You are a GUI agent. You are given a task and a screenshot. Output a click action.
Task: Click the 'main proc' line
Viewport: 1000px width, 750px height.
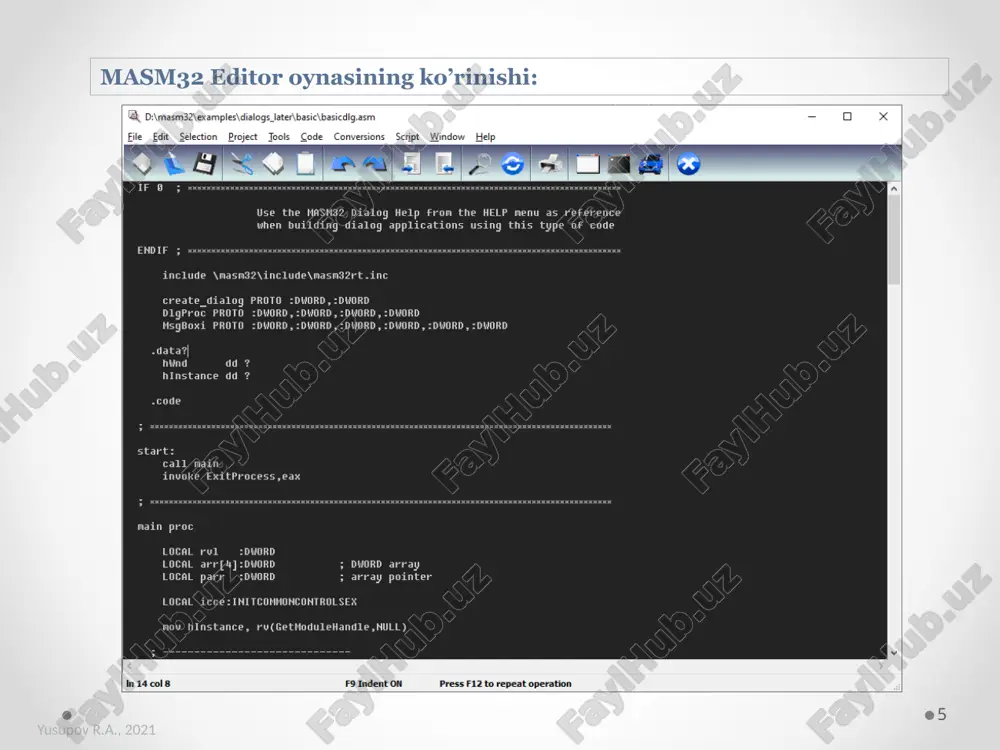(165, 527)
